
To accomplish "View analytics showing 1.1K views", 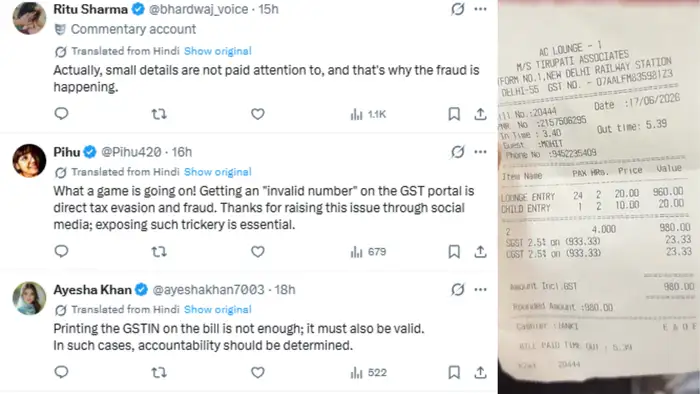I will tap(368, 114).
